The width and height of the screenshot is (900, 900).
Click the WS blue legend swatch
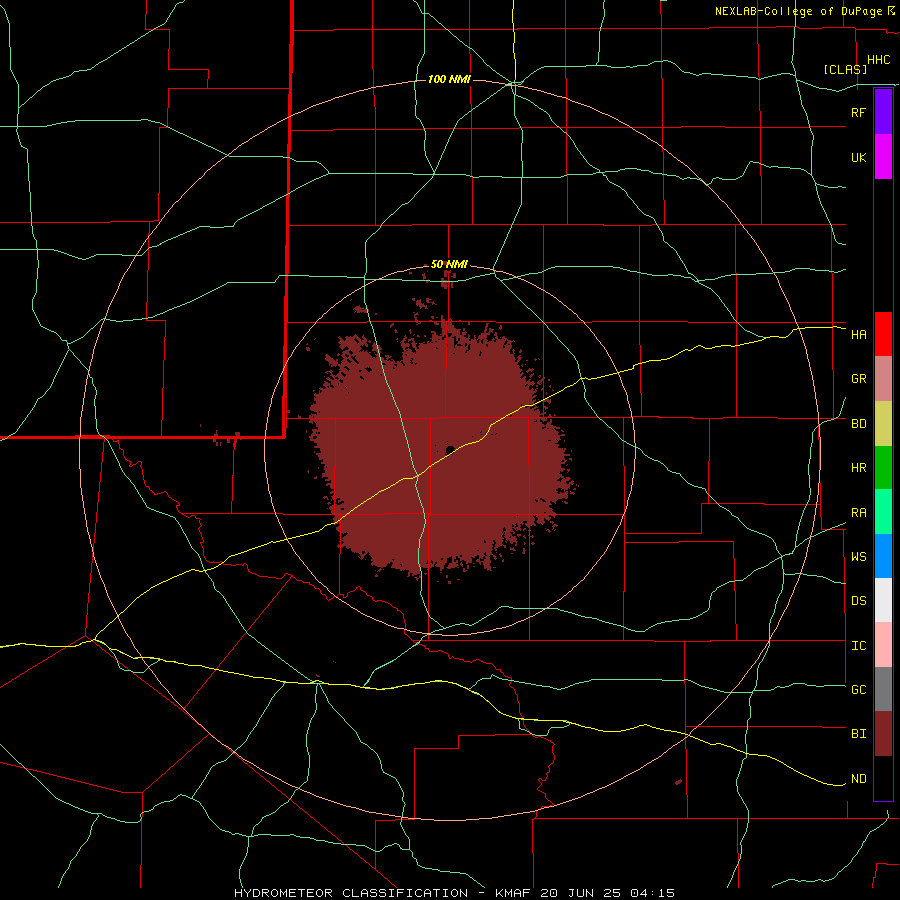click(883, 556)
